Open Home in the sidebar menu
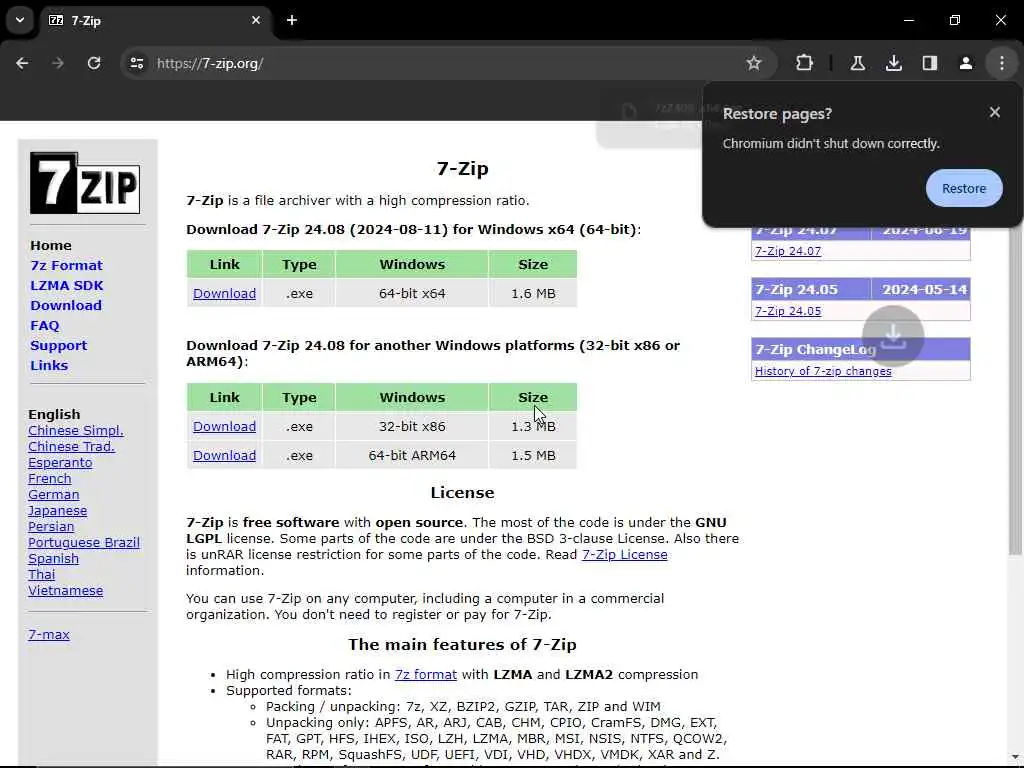This screenshot has width=1024, height=768. click(x=51, y=246)
